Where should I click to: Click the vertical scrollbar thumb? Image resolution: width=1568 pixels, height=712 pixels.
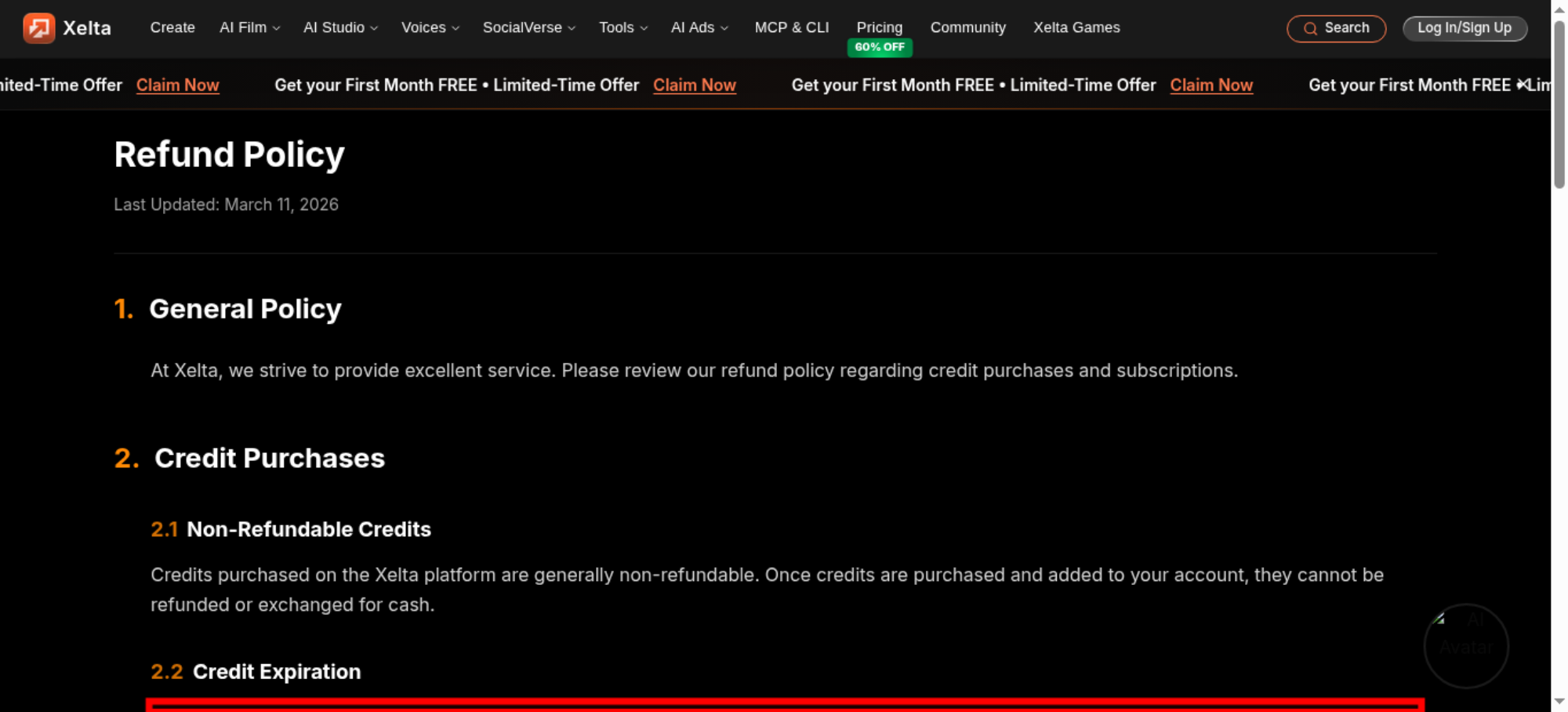tap(1559, 104)
